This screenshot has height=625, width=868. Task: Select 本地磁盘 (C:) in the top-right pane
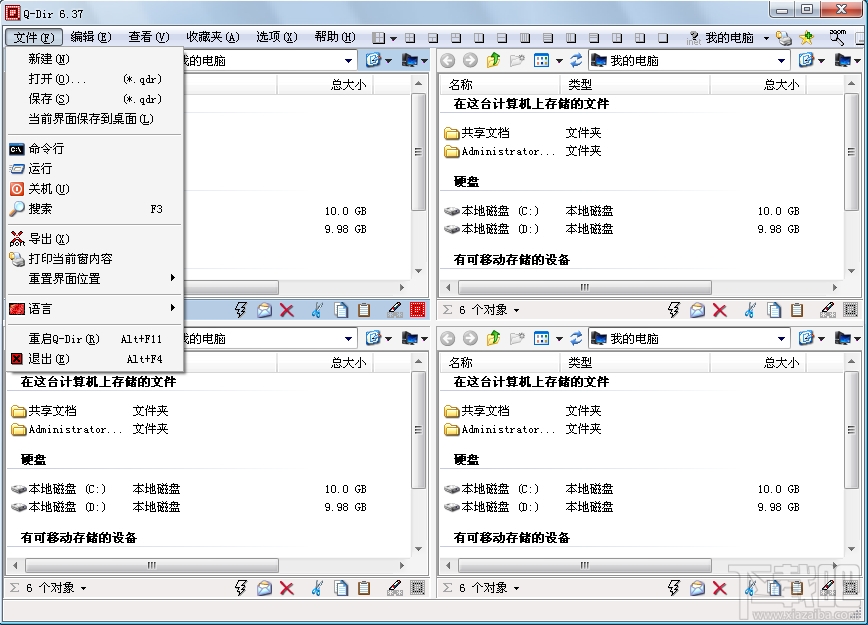(x=492, y=211)
